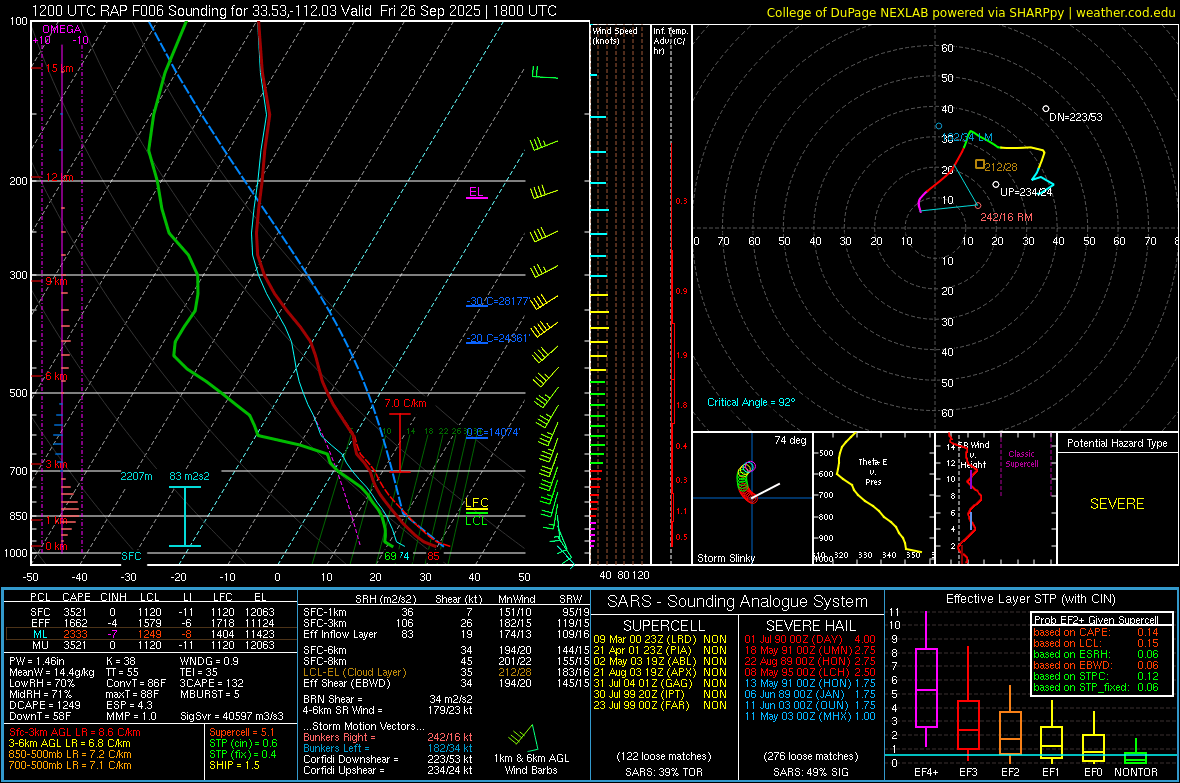Select the EFF parcel row
This screenshot has width=1180, height=783.
point(152,623)
